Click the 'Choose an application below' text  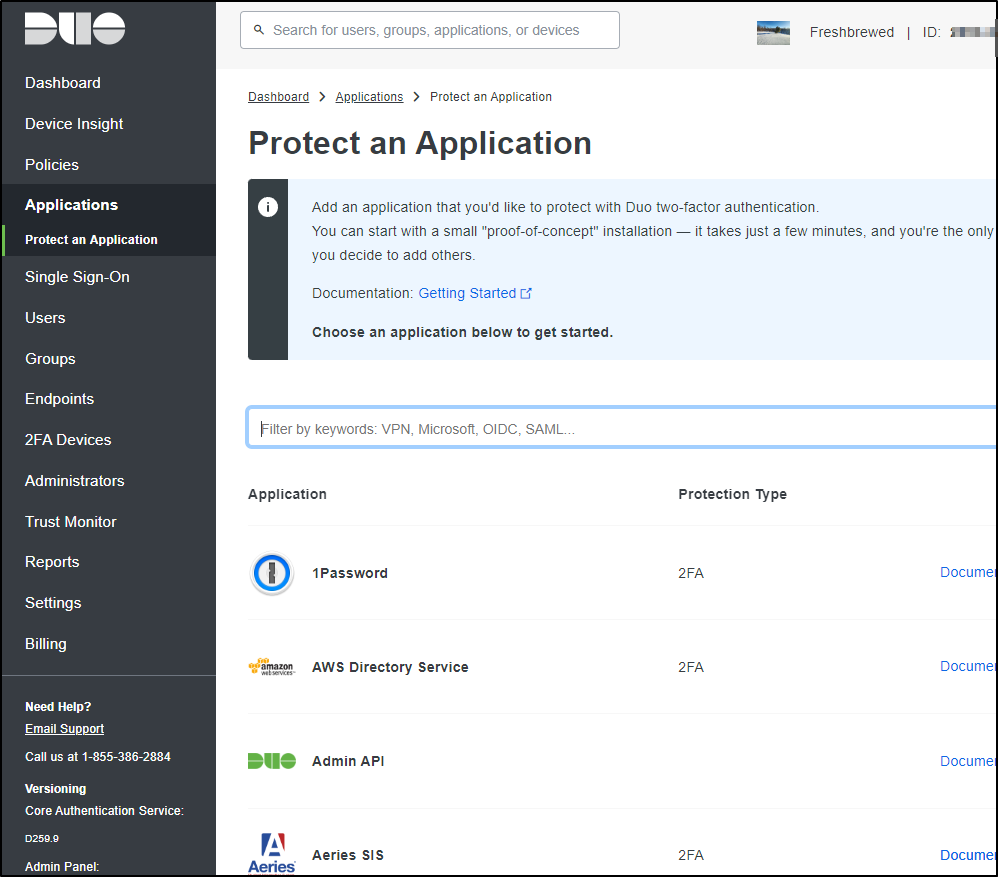462,332
